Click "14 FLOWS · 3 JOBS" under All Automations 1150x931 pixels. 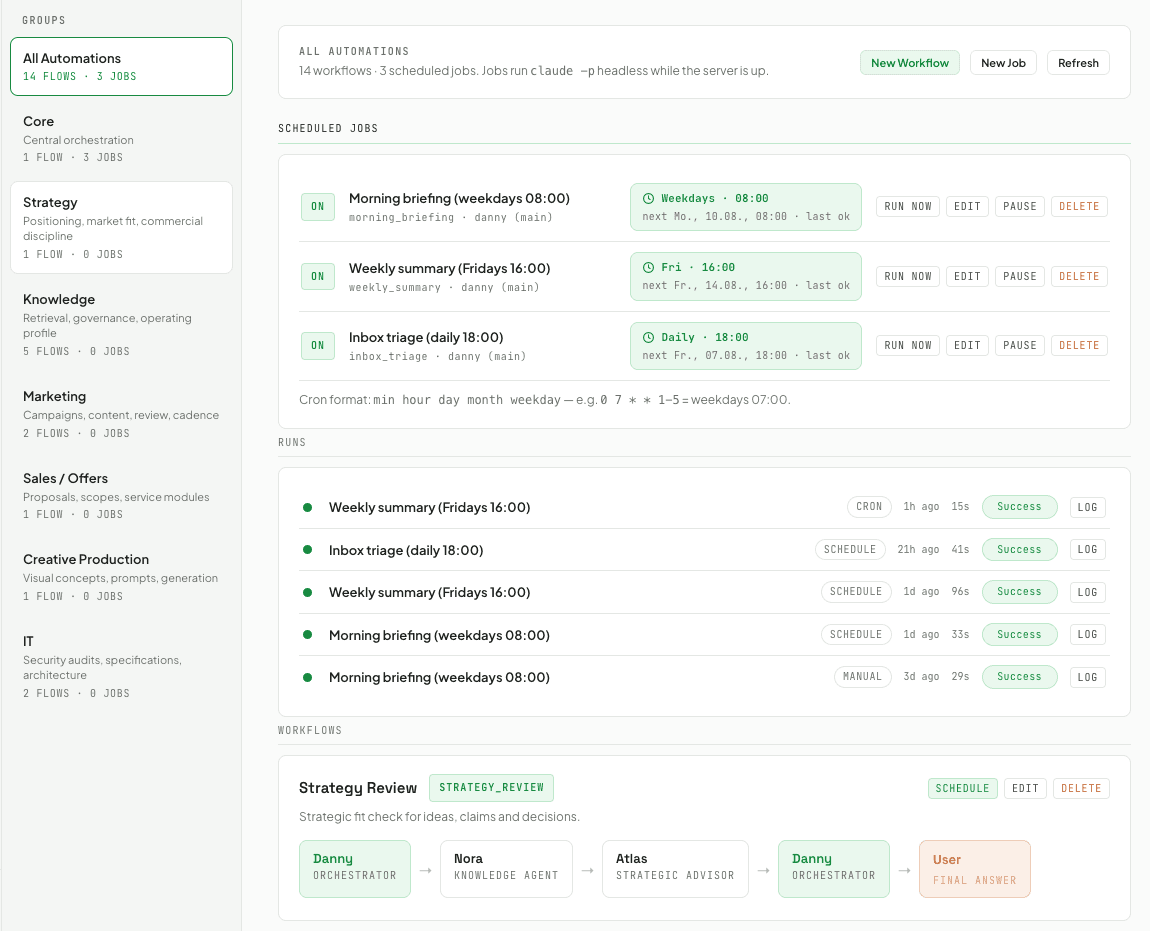click(79, 76)
